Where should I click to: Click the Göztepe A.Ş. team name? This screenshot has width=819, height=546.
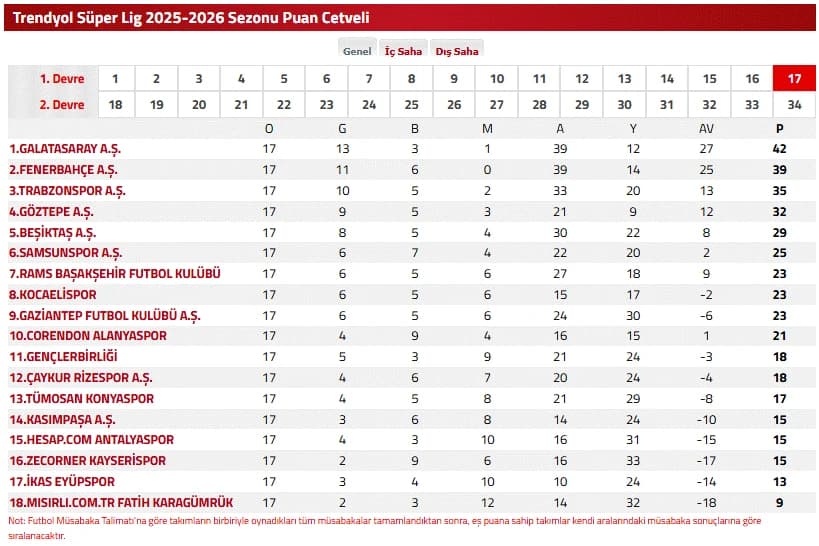pos(51,212)
